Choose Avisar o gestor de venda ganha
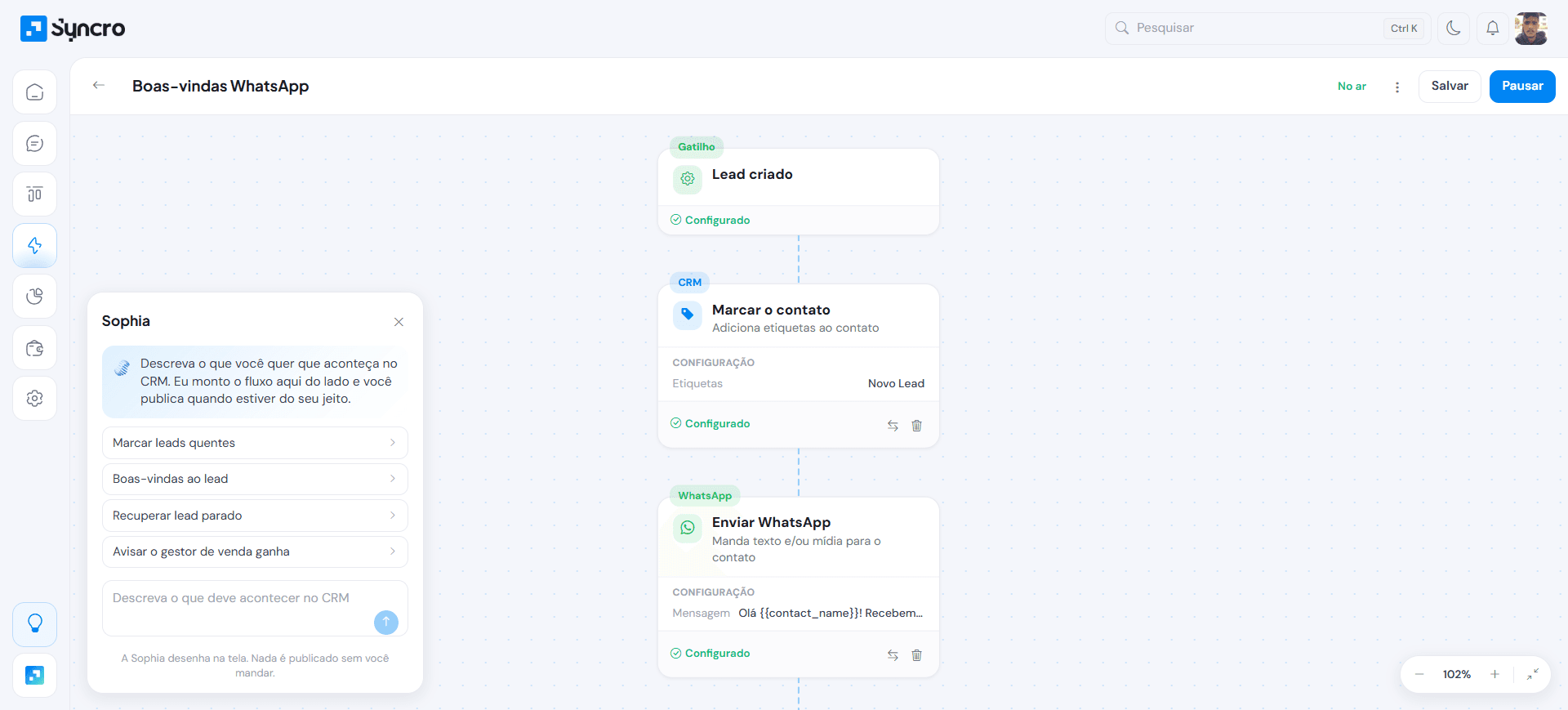The height and width of the screenshot is (710, 1568). tap(255, 551)
